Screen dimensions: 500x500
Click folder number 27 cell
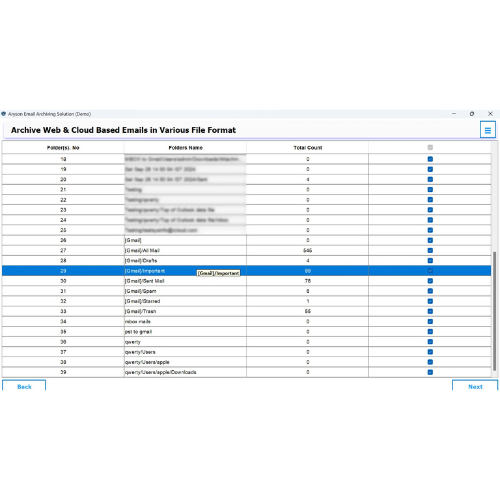pyautogui.click(x=63, y=250)
